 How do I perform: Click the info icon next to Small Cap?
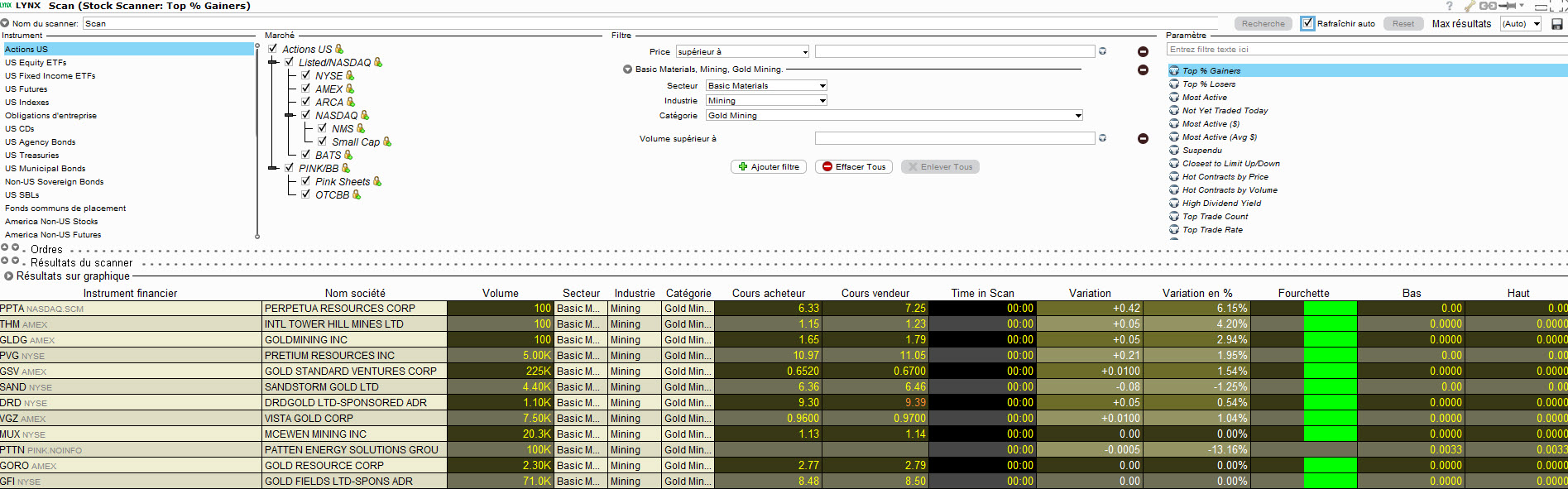[x=387, y=141]
